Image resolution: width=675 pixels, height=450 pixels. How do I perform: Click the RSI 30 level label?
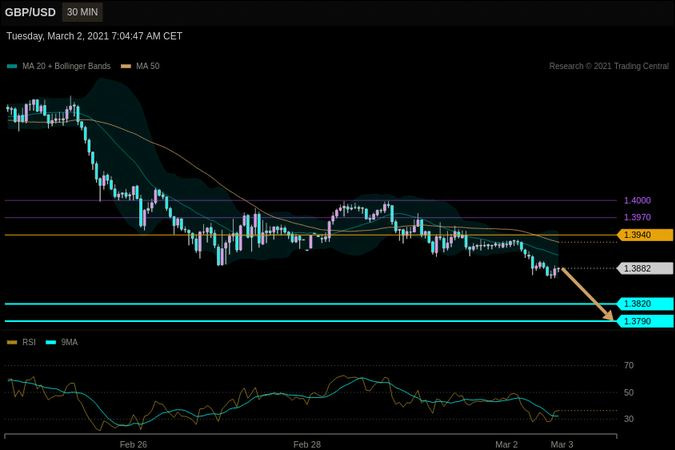point(629,419)
